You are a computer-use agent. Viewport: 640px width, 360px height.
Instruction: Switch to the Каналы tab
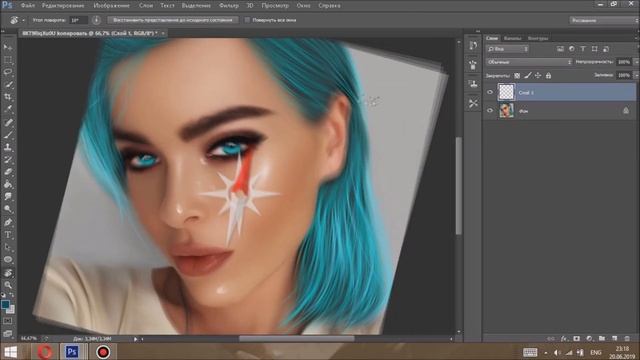(513, 38)
